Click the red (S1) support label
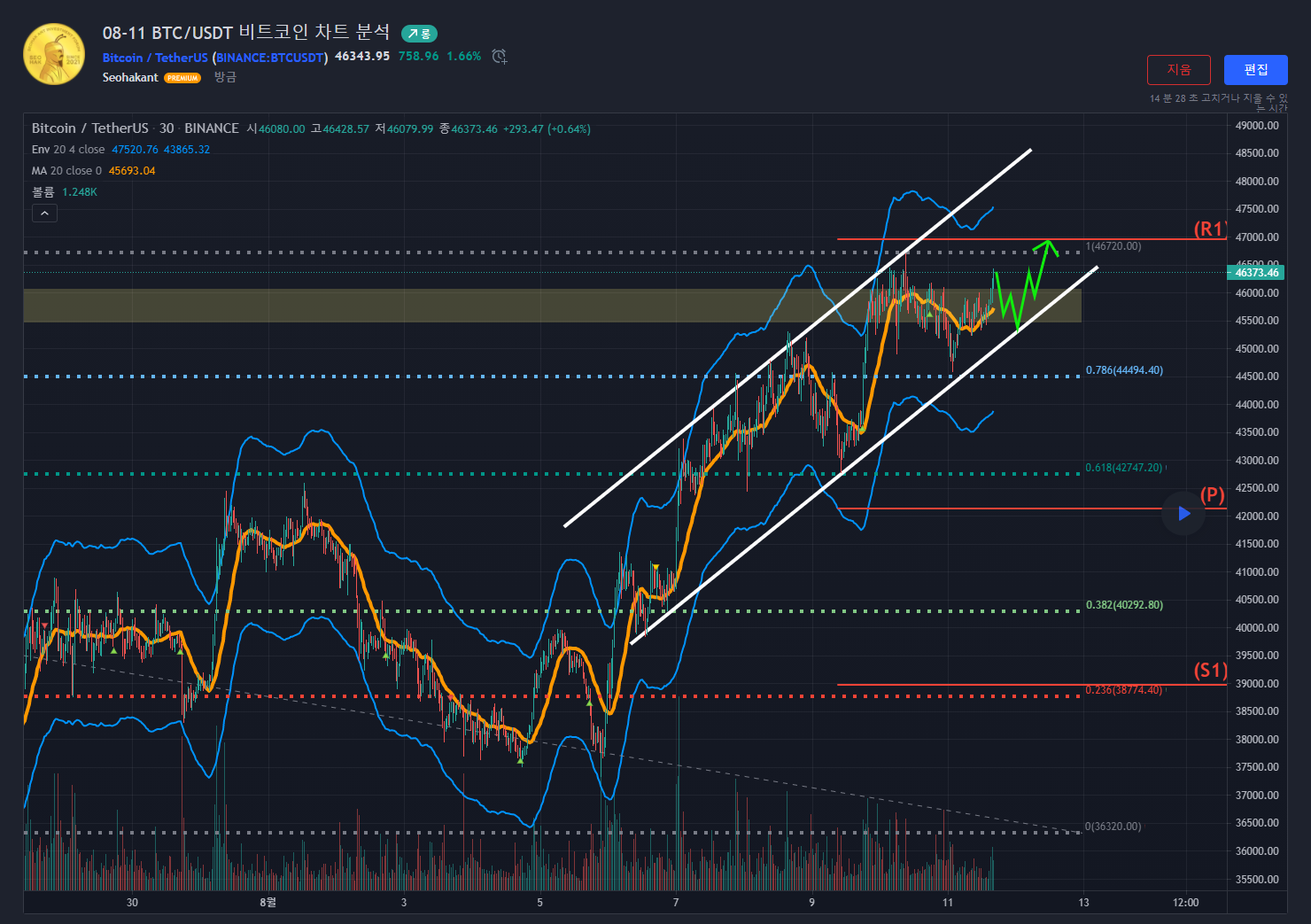 tap(1210, 671)
